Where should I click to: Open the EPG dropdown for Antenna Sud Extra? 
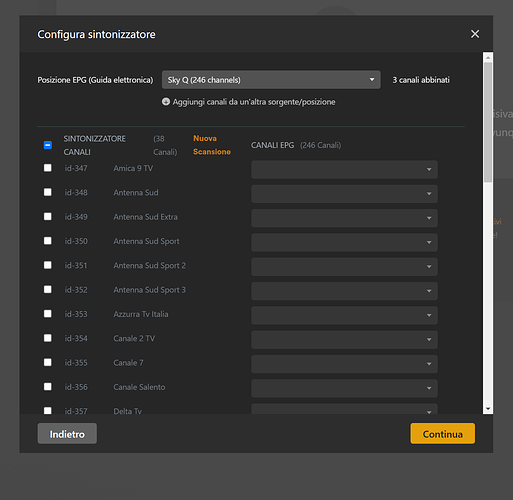point(344,218)
